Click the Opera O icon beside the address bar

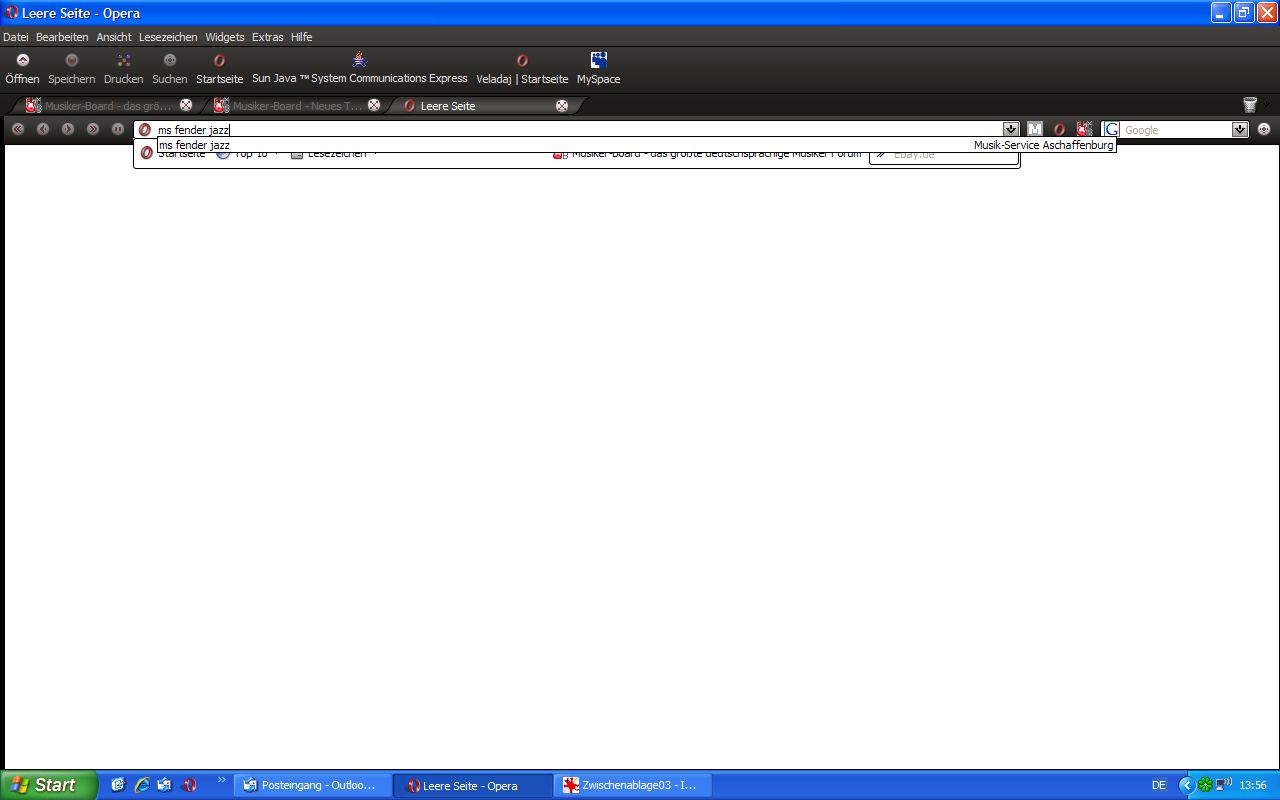click(x=1060, y=129)
